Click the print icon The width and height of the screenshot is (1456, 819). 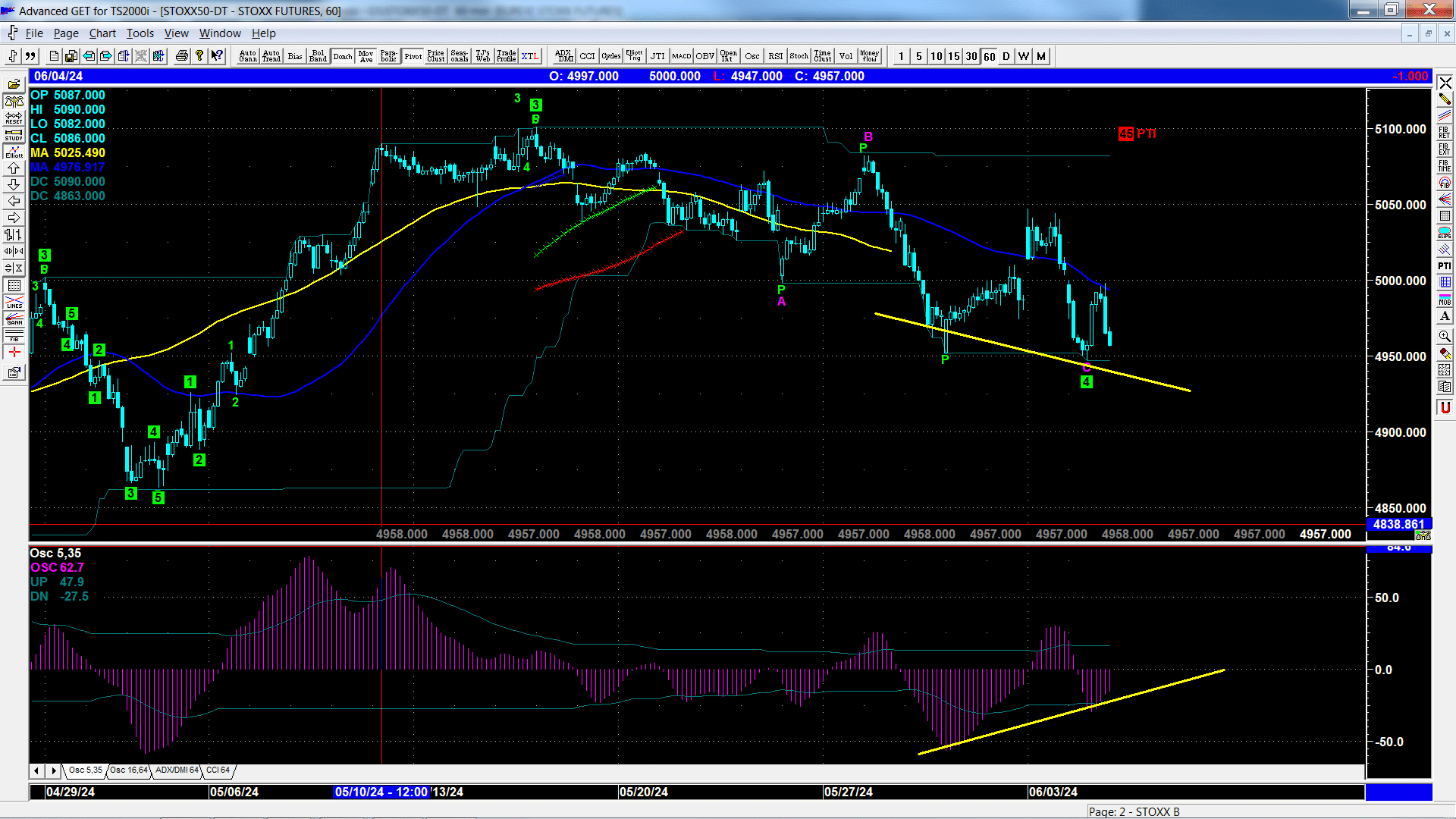pos(182,56)
